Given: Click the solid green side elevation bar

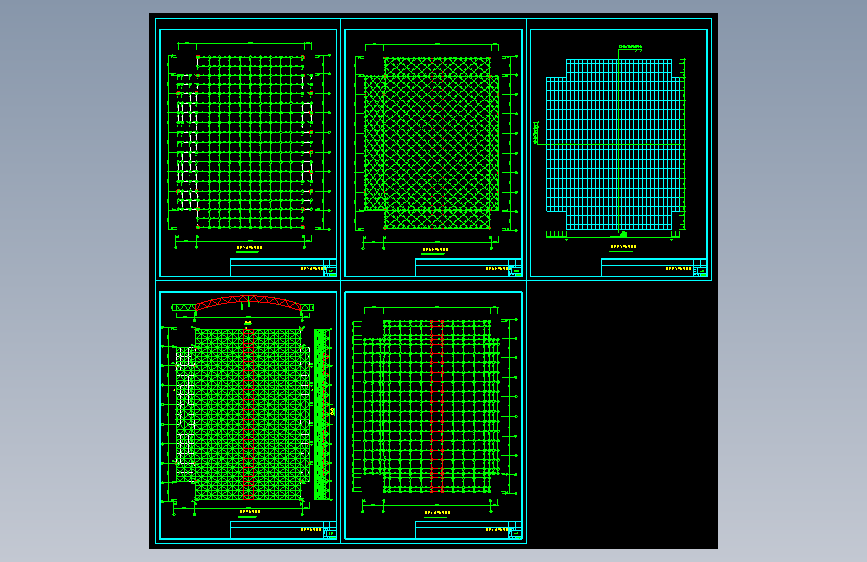Looking at the screenshot, I should pyautogui.click(x=321, y=414).
